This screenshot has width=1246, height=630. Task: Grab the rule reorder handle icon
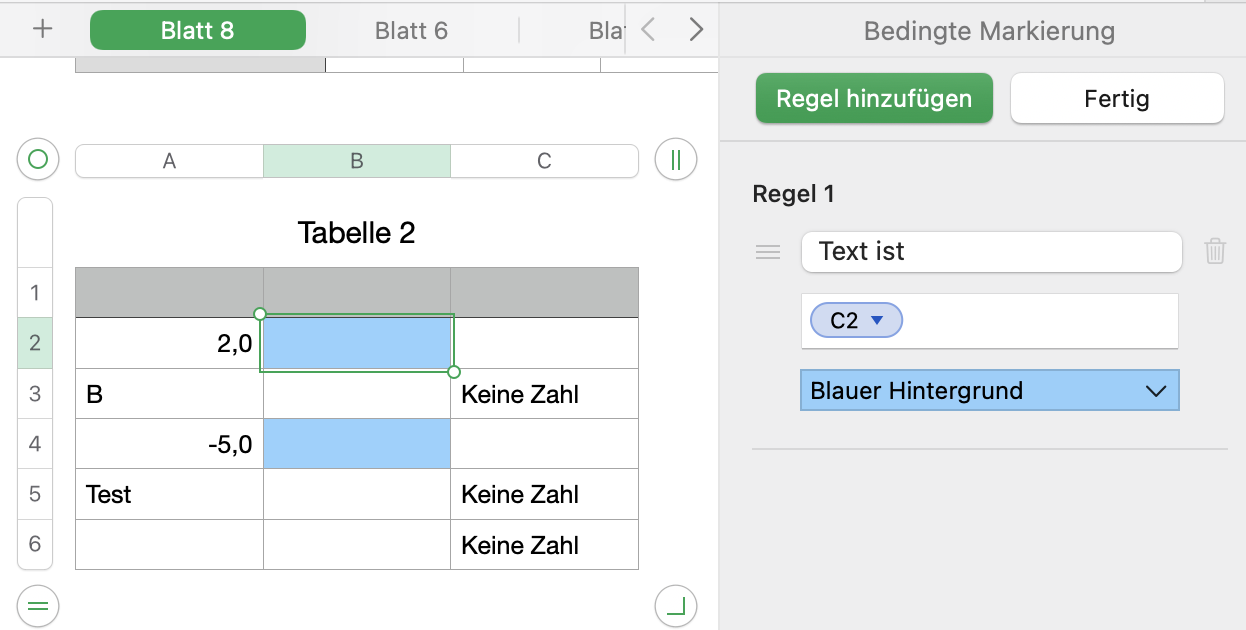tap(768, 252)
